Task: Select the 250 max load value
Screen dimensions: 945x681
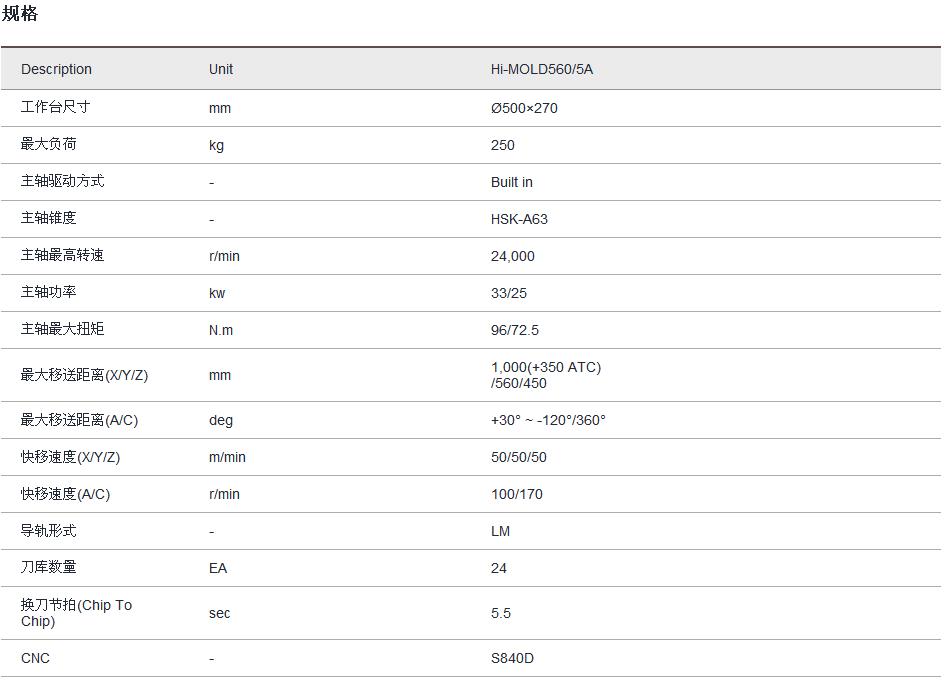Action: coord(503,145)
